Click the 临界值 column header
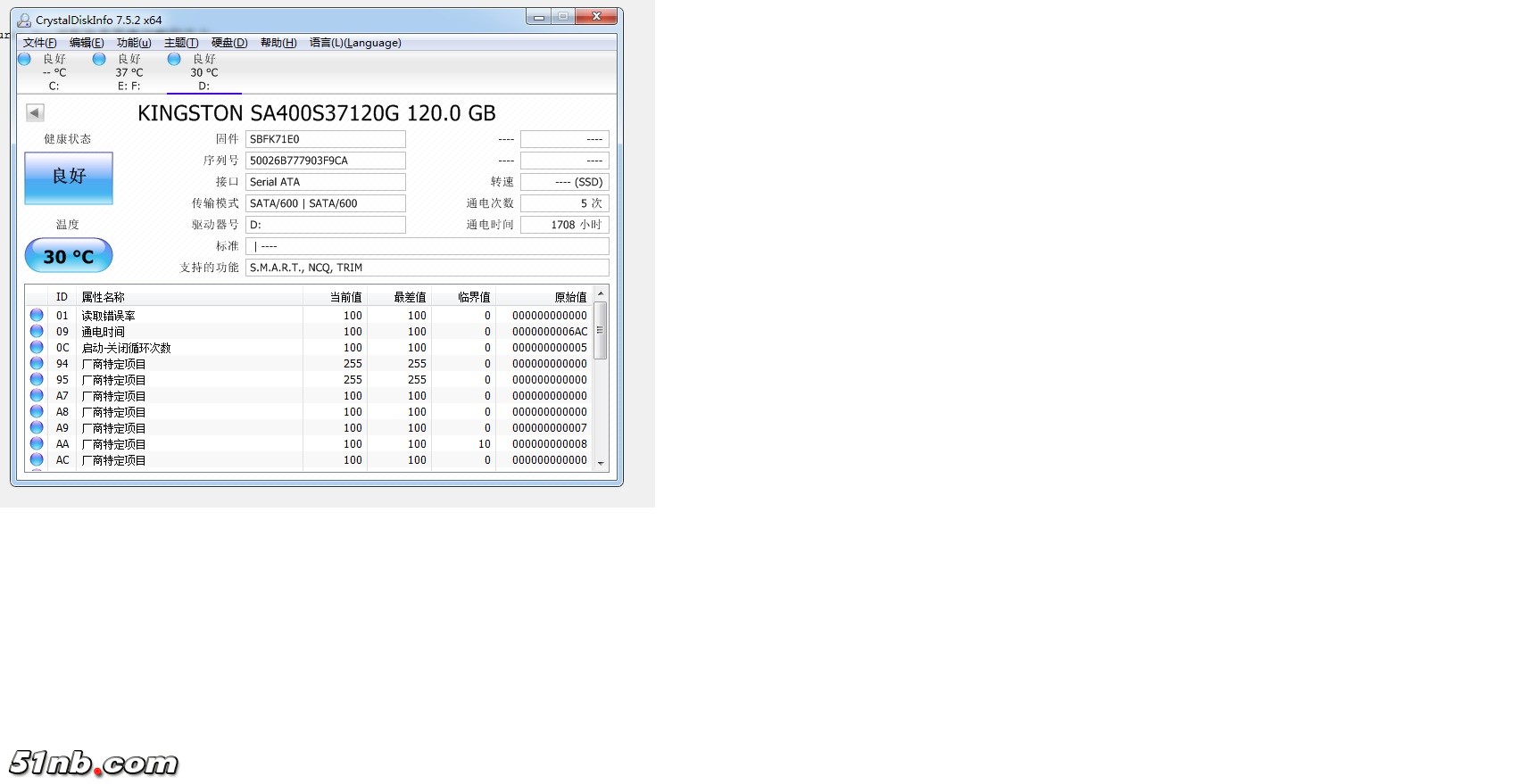 click(464, 297)
